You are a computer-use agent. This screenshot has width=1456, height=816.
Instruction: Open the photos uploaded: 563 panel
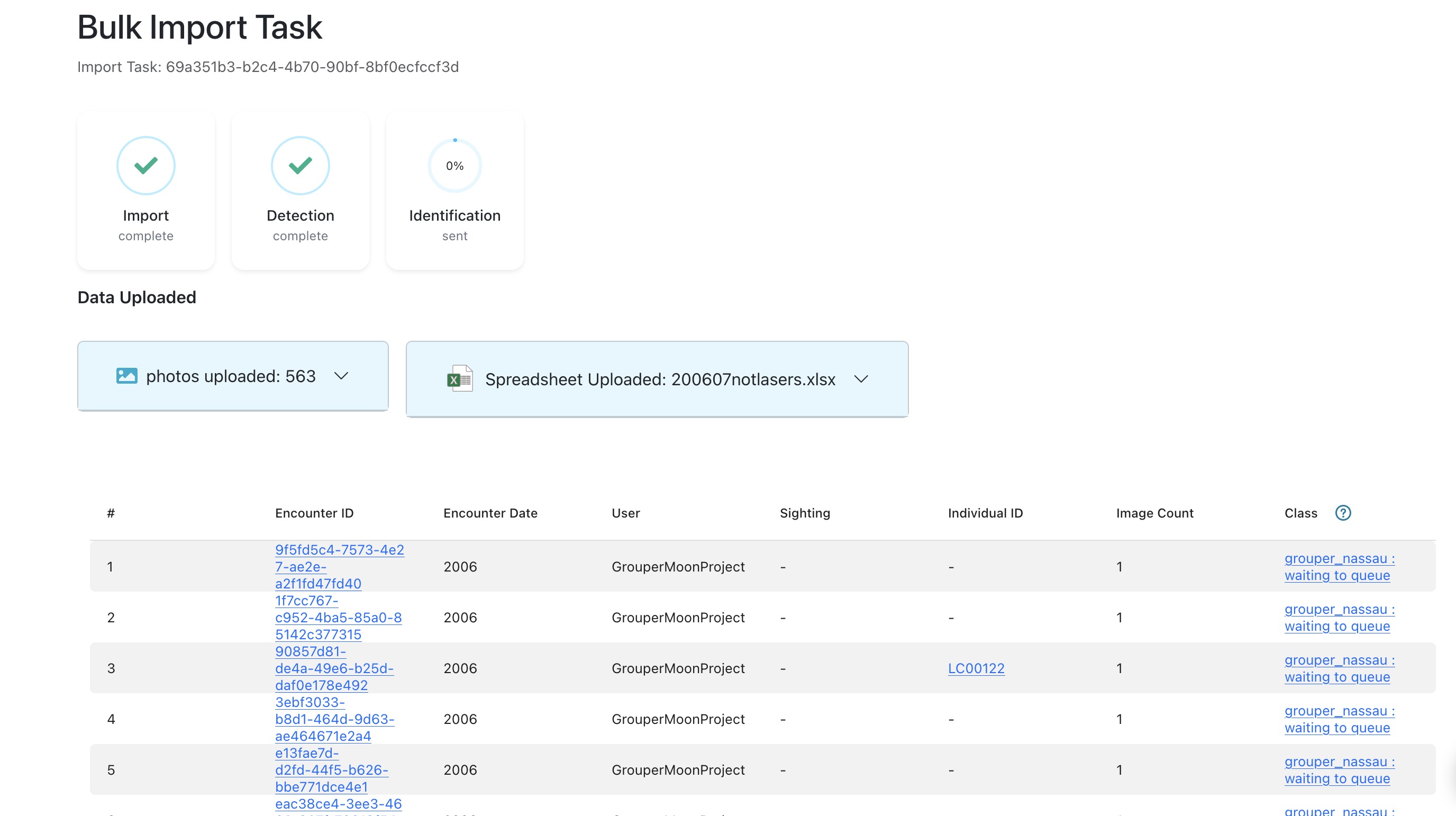(231, 376)
